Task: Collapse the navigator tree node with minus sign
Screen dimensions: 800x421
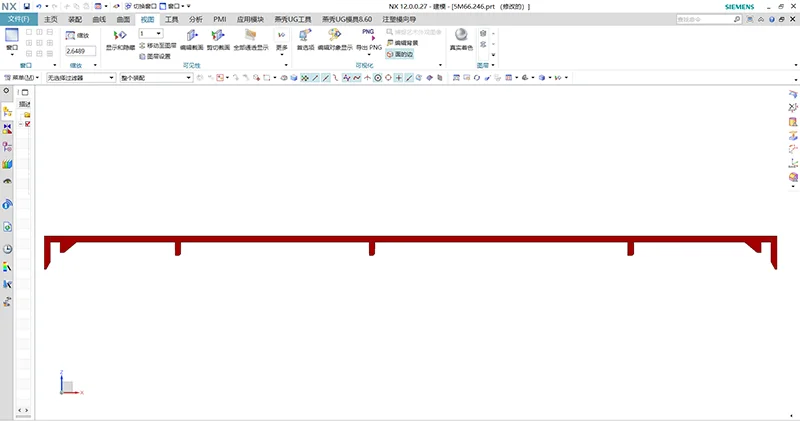Action: (x=20, y=124)
